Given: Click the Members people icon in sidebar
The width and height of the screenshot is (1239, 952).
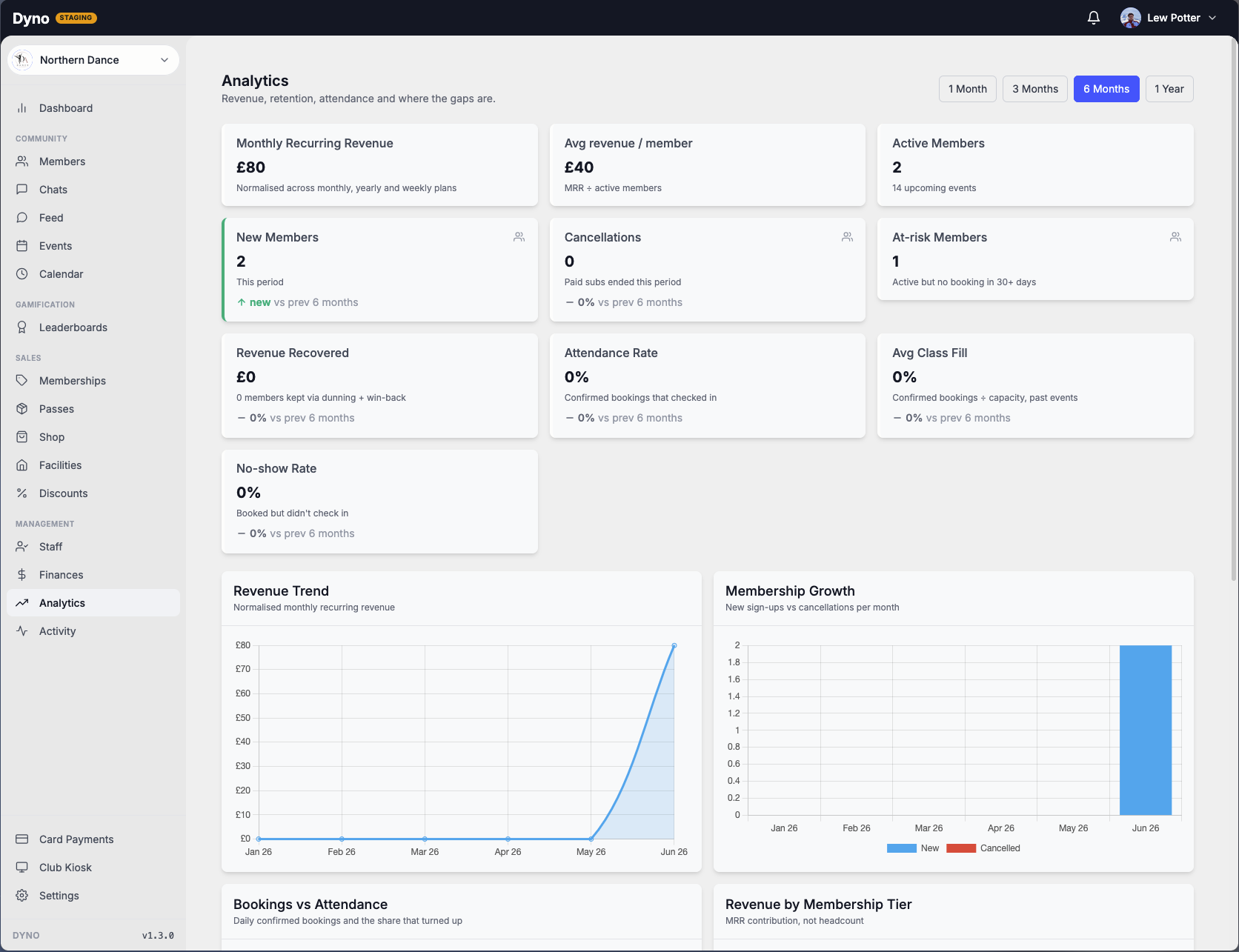Looking at the screenshot, I should tap(22, 162).
